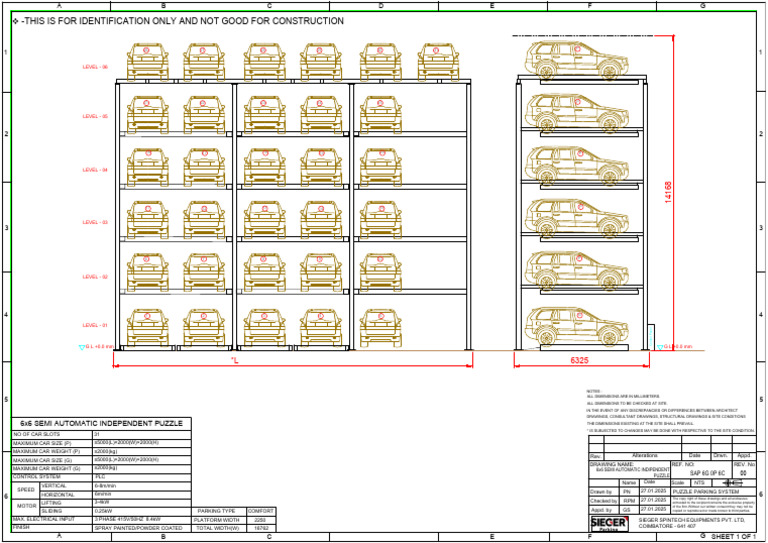Click the "LEVEL - 06" label

click(95, 67)
